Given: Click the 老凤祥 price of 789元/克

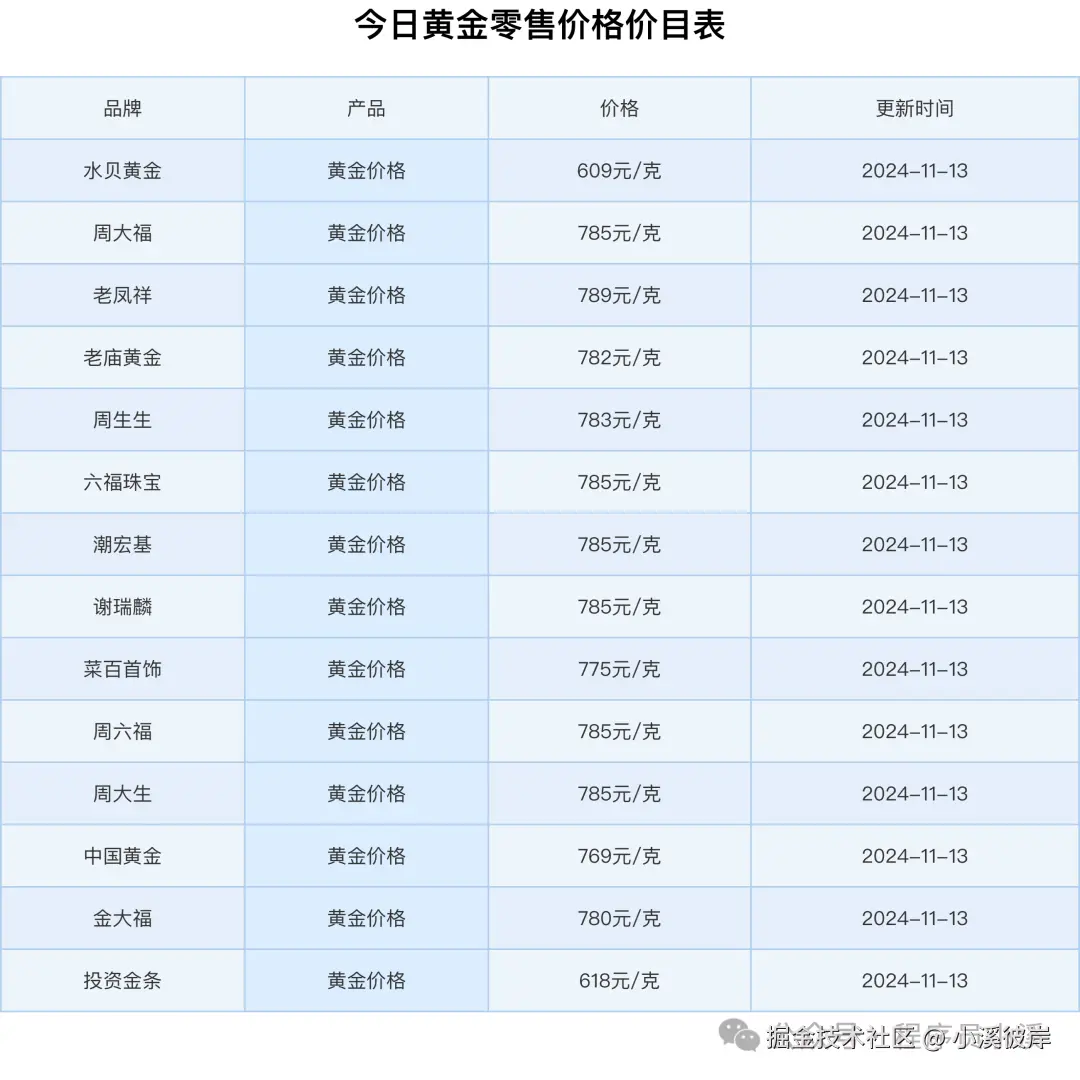Looking at the screenshot, I should pyautogui.click(x=618, y=295).
